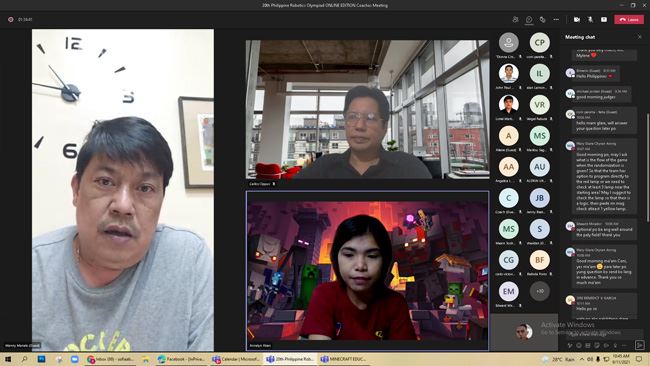Switch to the MINECRAFT EDUC taskbar window
Viewport: 650px width, 366px height.
tap(343, 359)
